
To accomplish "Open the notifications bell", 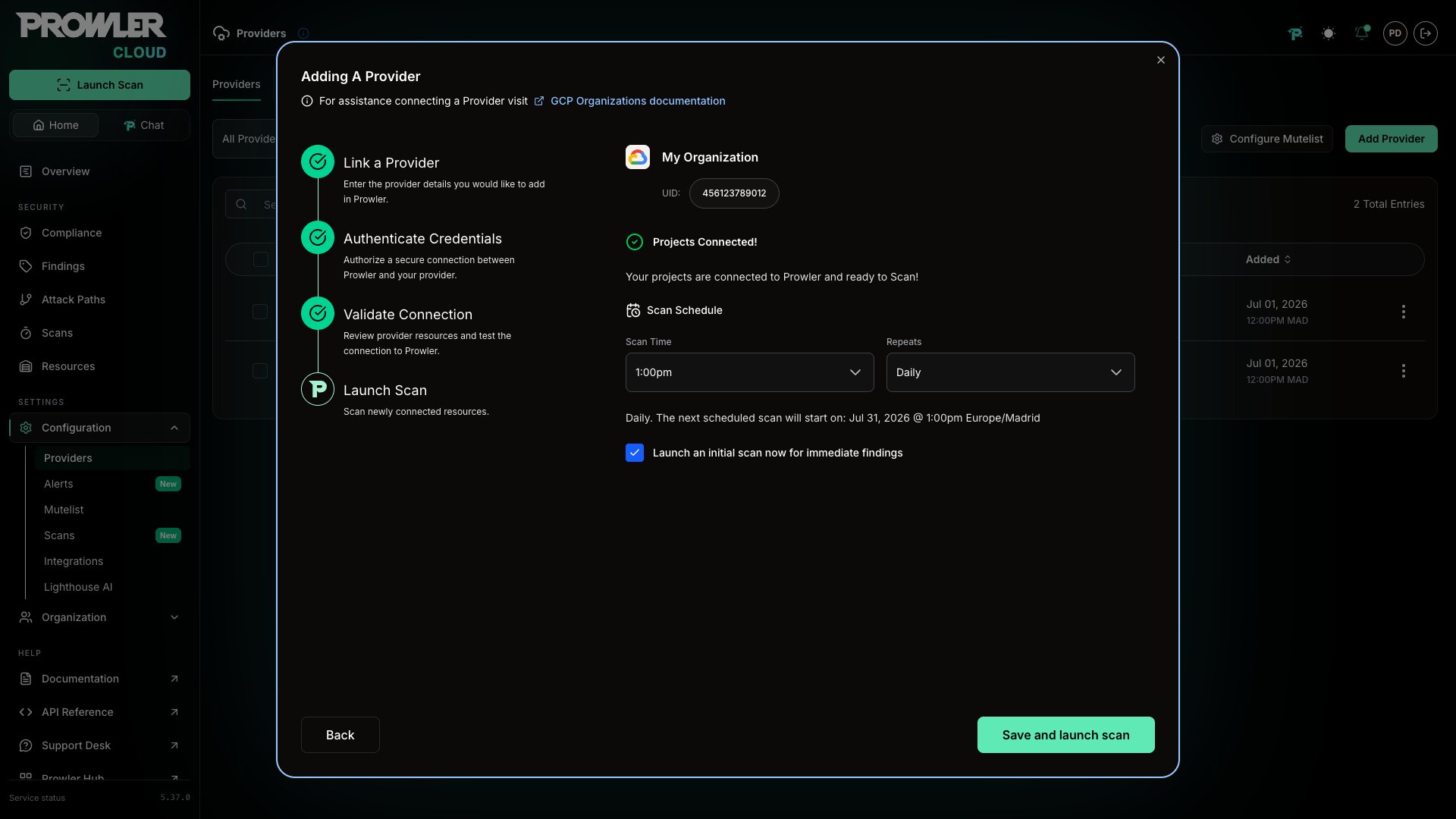I will (1362, 33).
